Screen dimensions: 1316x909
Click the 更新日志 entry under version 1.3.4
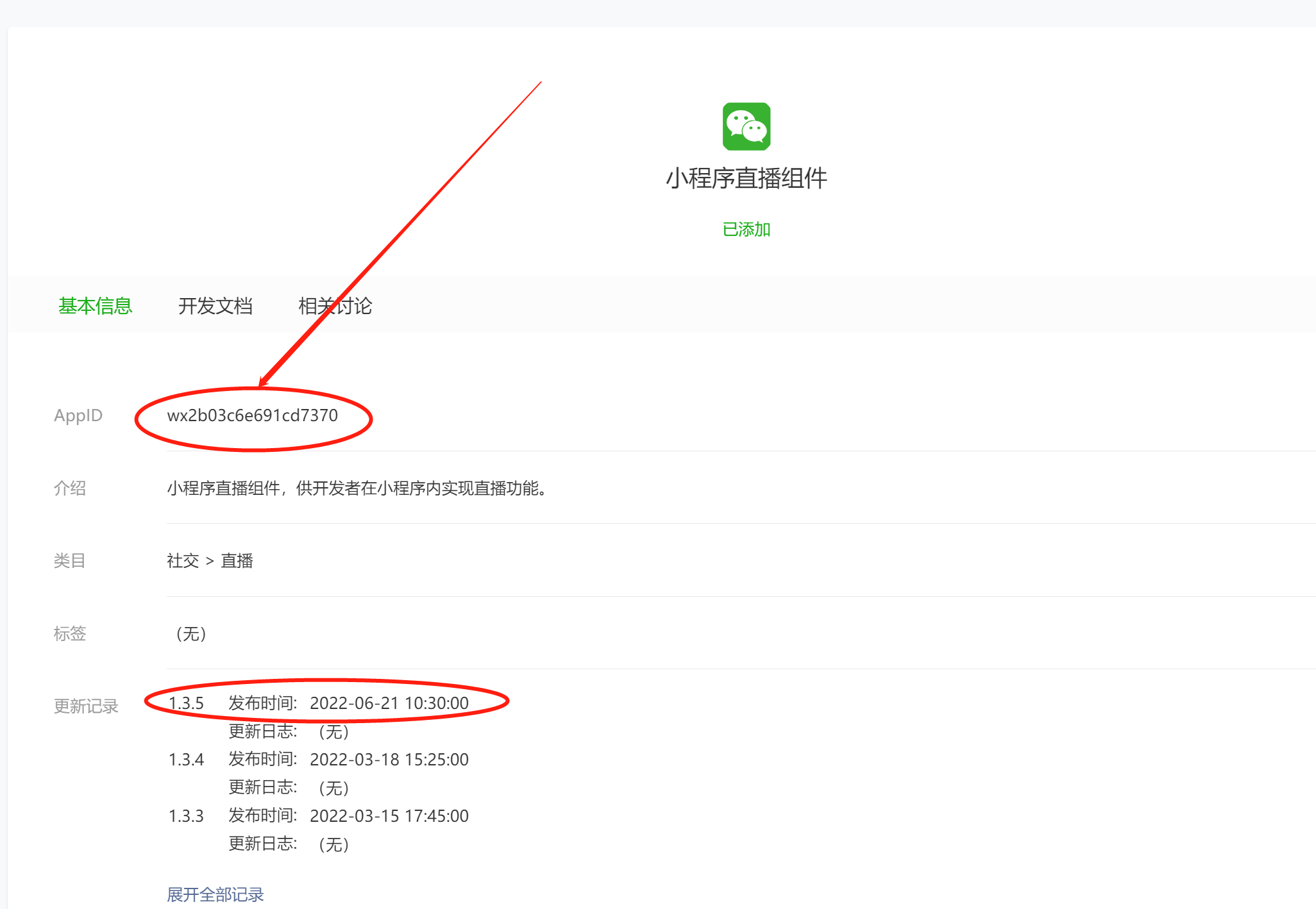tap(289, 788)
